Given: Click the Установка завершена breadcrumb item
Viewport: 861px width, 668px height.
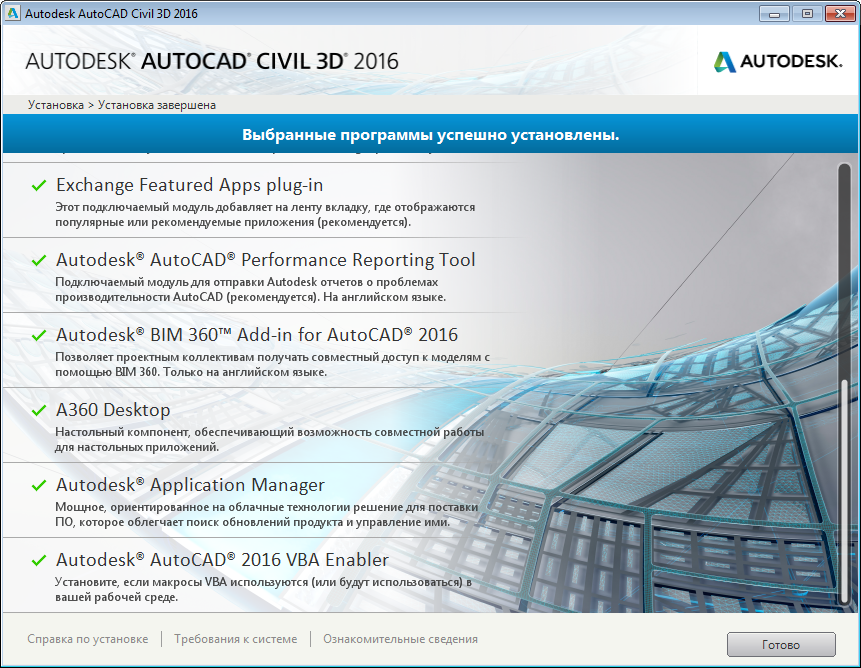Looking at the screenshot, I should tap(157, 105).
